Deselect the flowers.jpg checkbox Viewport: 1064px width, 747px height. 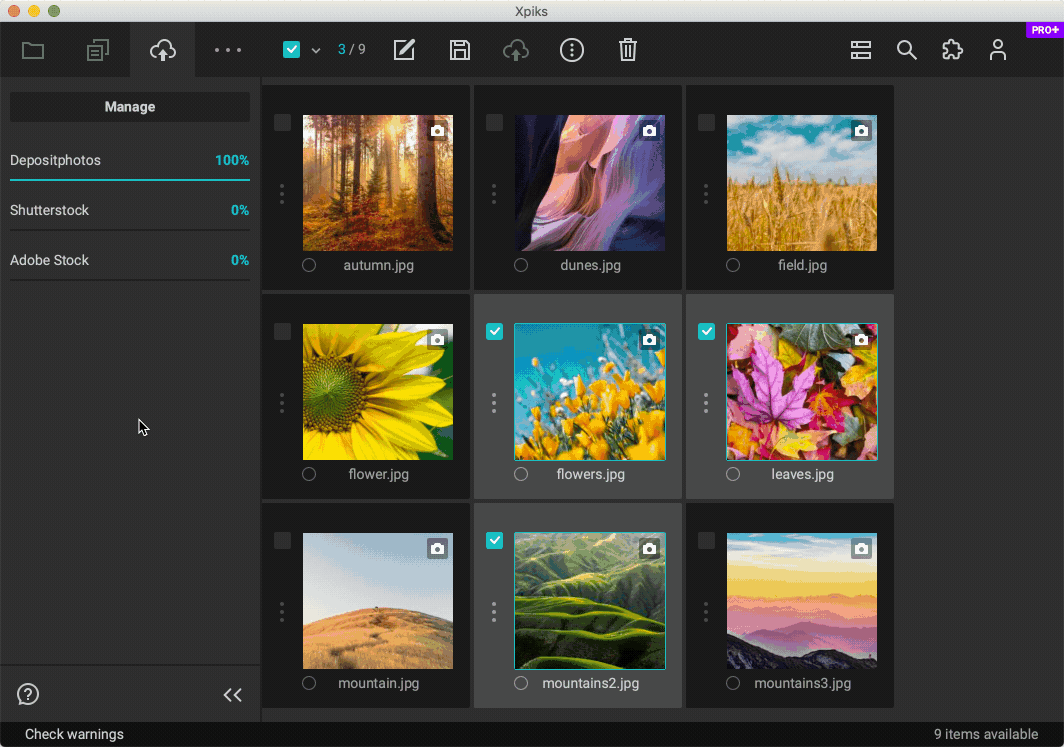coord(494,331)
